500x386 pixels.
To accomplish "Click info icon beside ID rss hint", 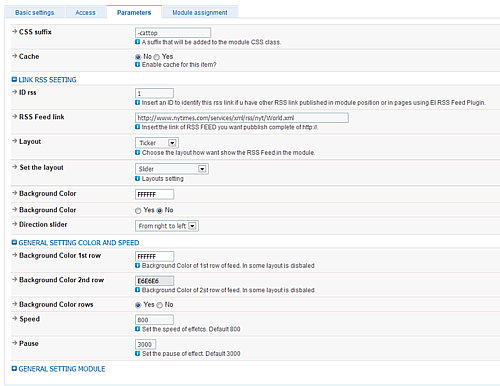I will [x=137, y=102].
